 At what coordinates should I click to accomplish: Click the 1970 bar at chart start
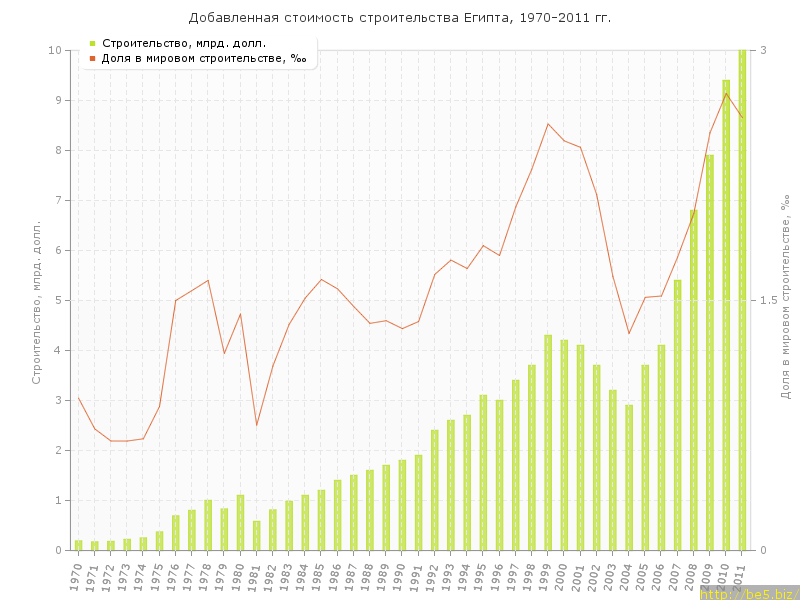pyautogui.click(x=78, y=545)
